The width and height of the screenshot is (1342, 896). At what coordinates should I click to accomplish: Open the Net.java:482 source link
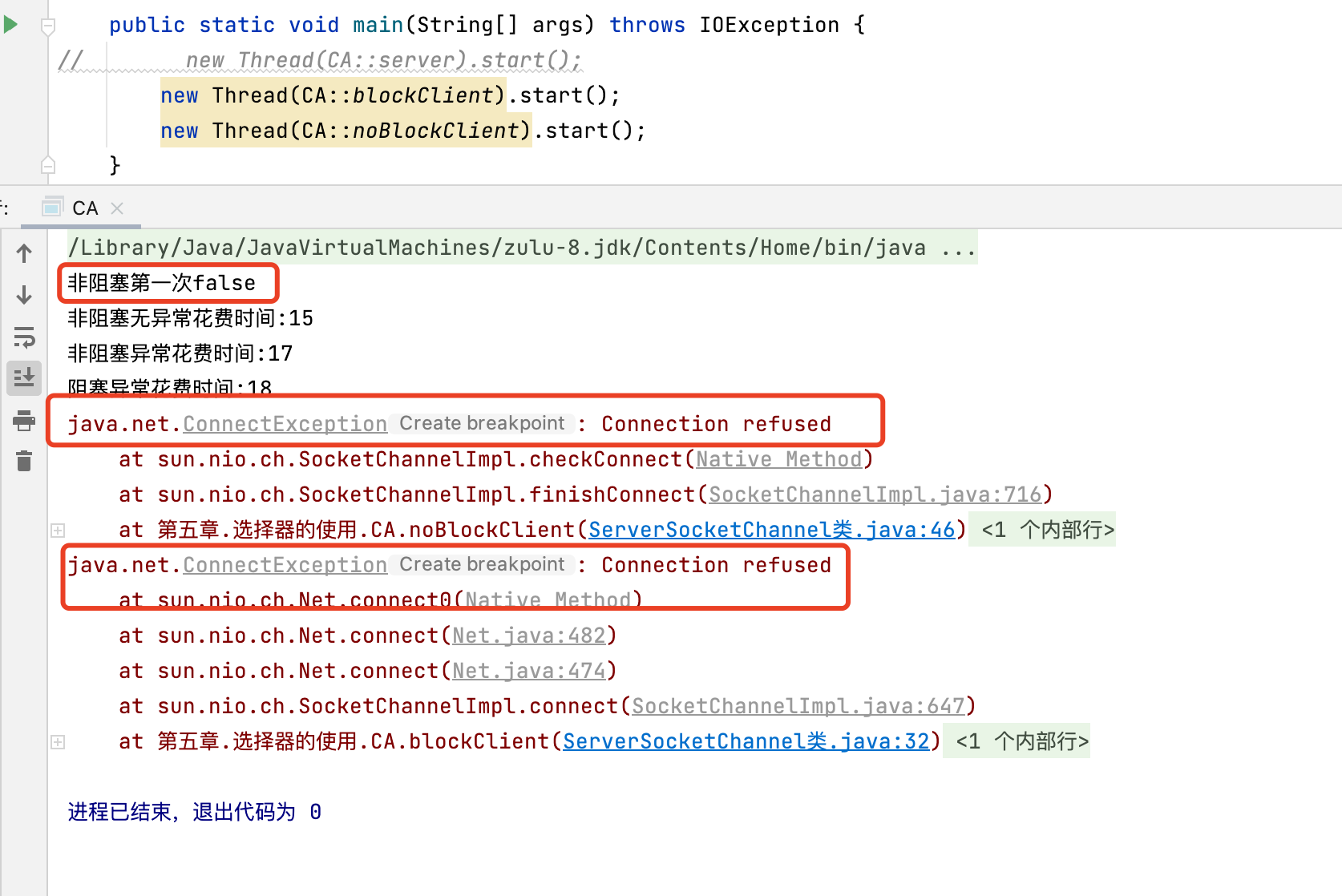pos(528,636)
